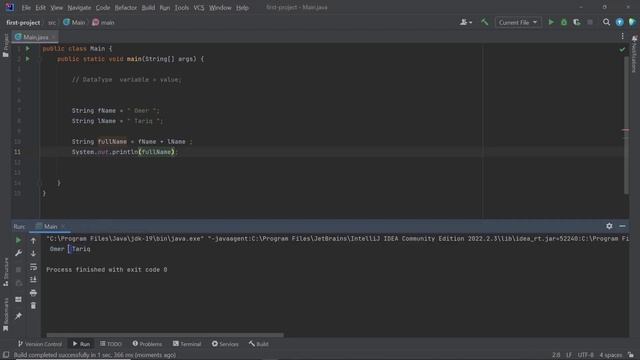
Task: Click the LF line separator status entry
Action: point(569,355)
